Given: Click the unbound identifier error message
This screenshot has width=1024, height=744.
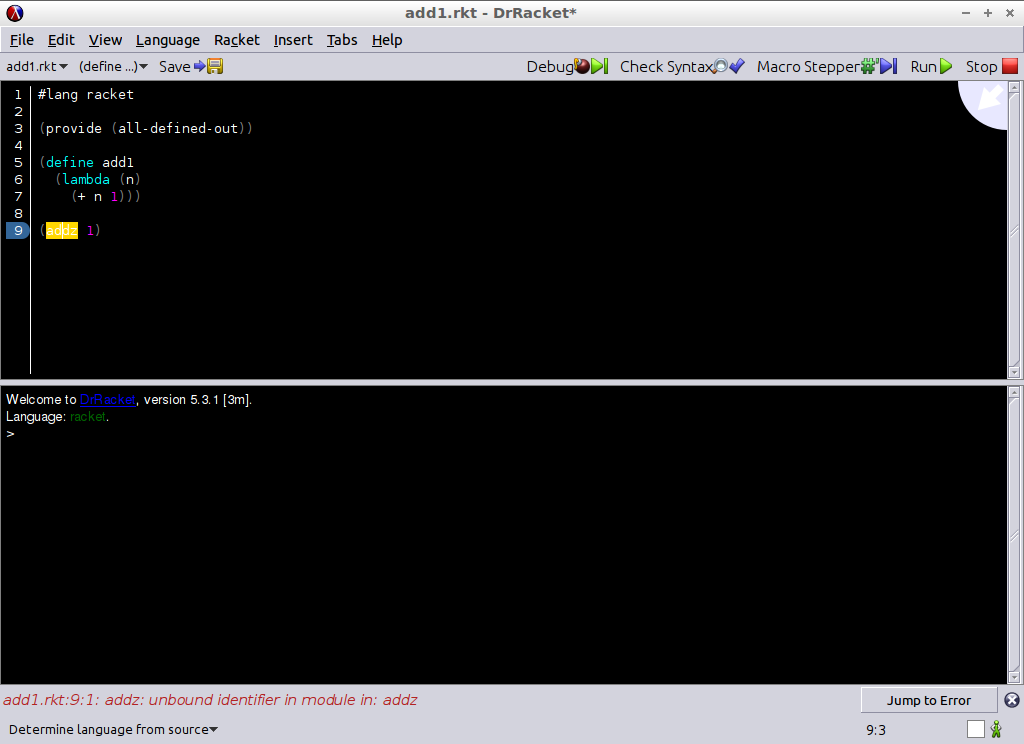Looking at the screenshot, I should pyautogui.click(x=210, y=700).
